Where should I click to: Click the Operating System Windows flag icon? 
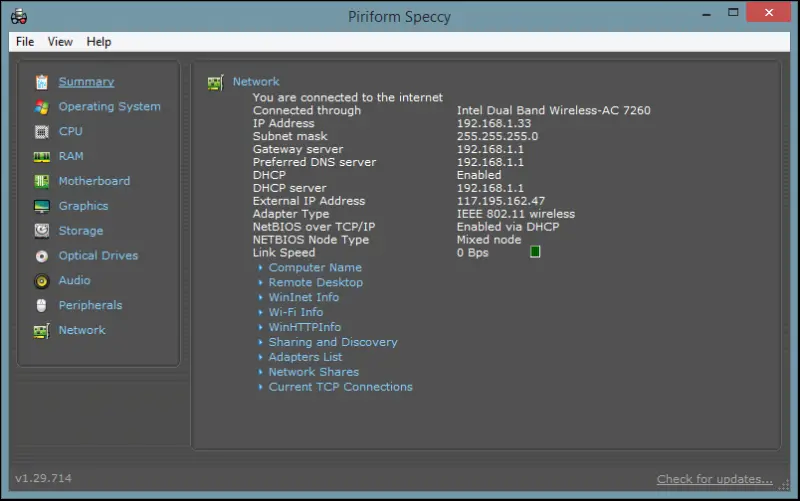point(42,107)
